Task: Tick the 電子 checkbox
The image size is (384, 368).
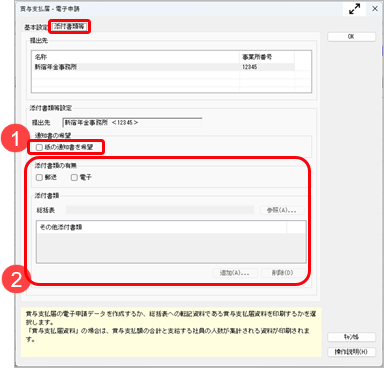Action: 74,178
